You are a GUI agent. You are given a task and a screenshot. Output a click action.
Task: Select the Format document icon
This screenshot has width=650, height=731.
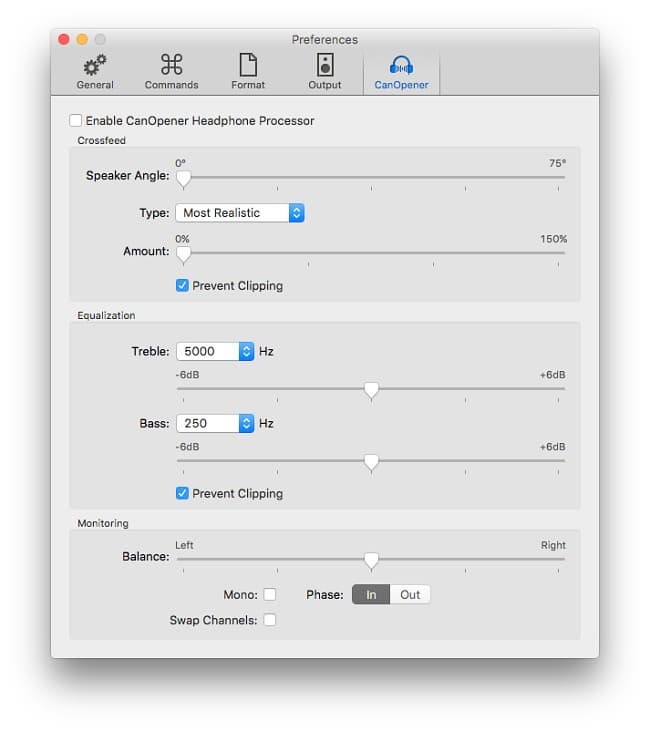click(x=248, y=66)
